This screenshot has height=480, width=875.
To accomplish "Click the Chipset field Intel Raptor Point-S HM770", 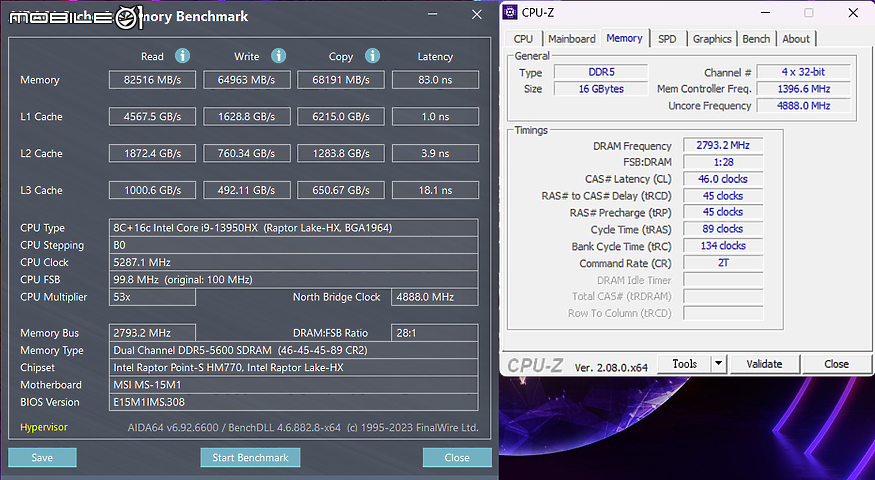I will [x=294, y=367].
